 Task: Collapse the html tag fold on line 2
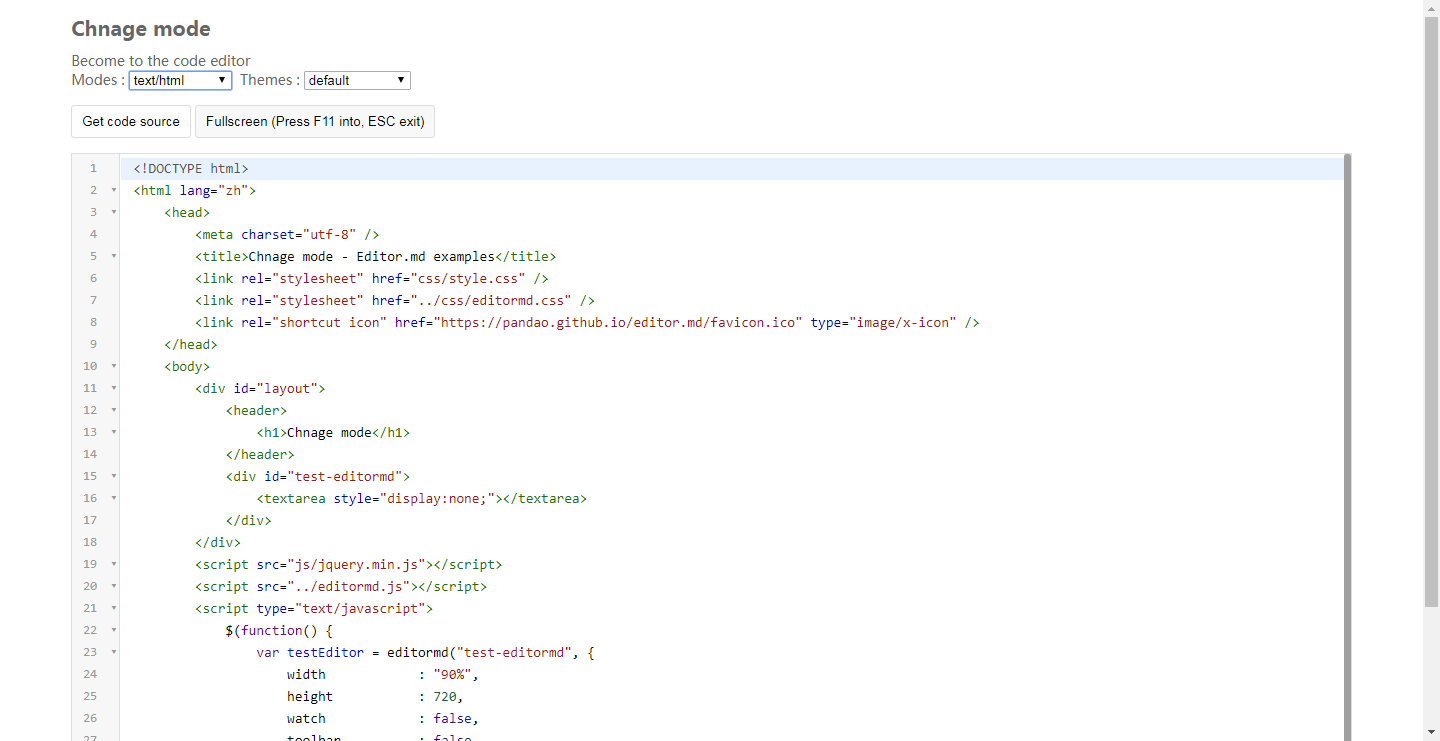point(114,190)
